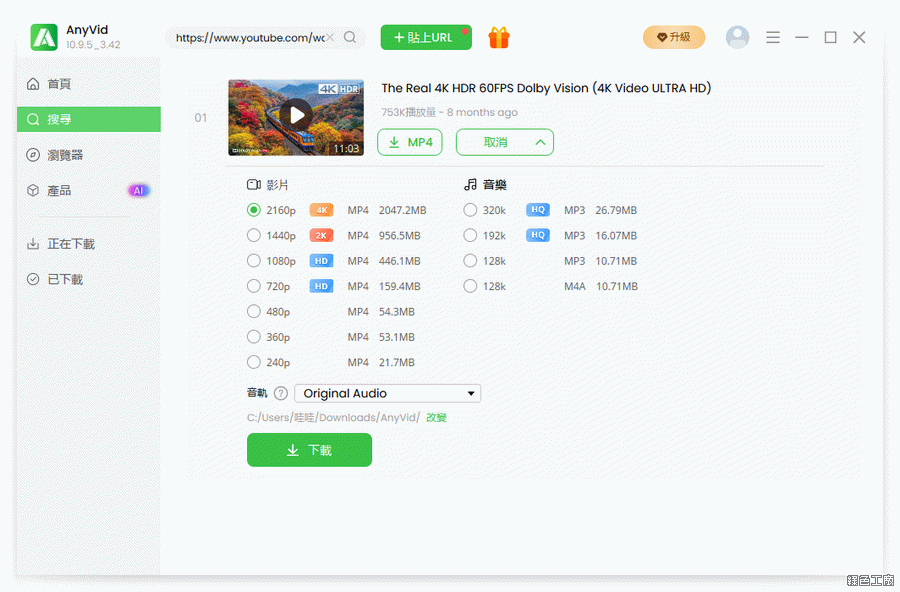Go to the 正在下載 sidebar page
The image size is (900, 592).
pos(71,244)
